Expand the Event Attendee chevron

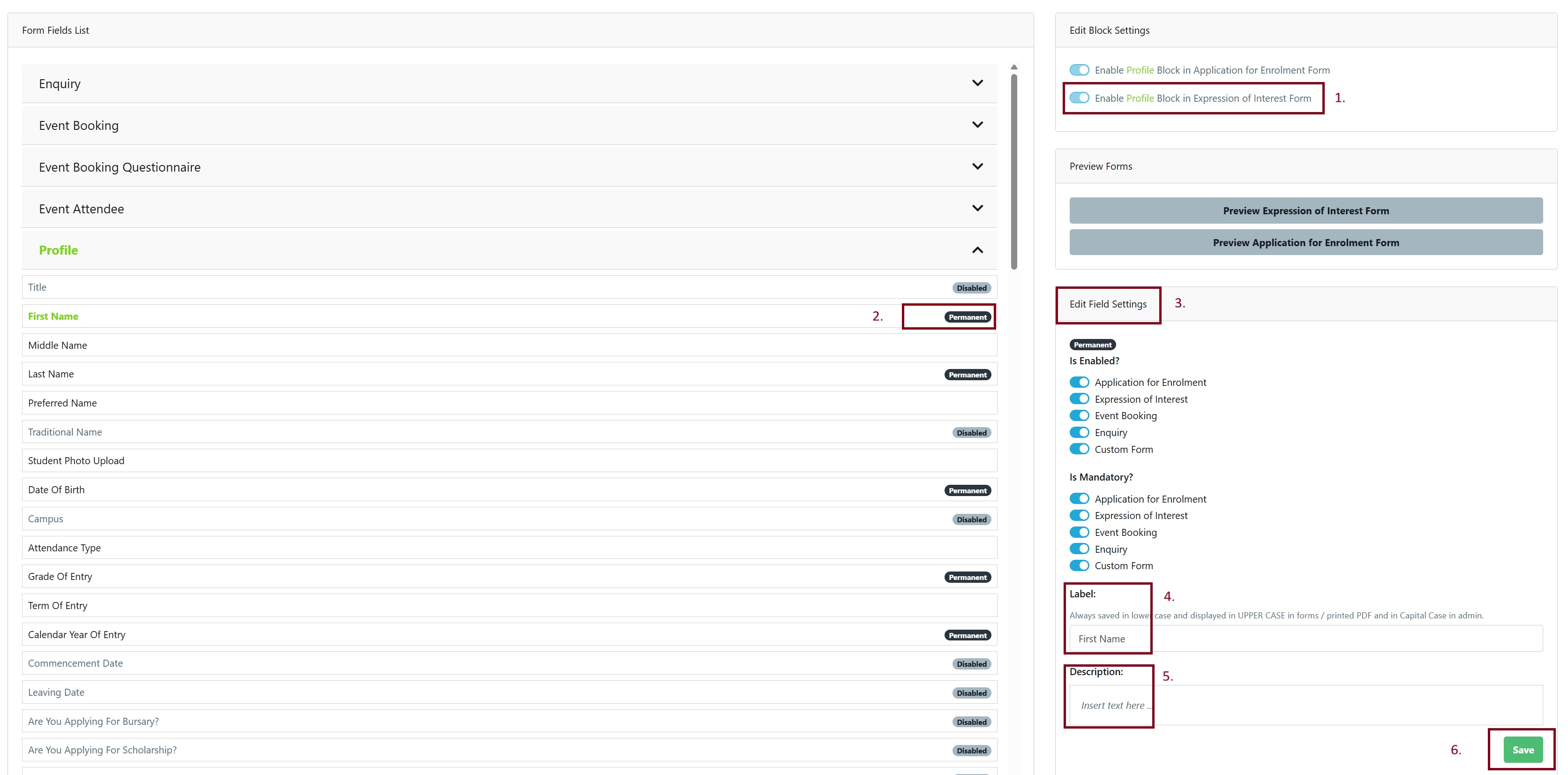[977, 208]
